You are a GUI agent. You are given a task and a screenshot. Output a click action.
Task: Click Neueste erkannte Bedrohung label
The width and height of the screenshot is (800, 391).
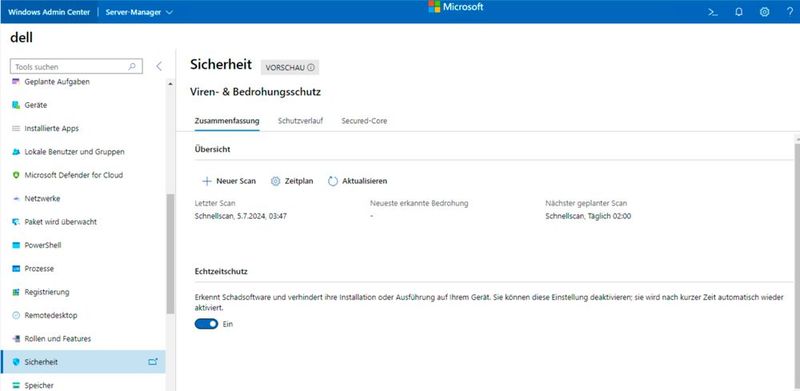tap(419, 203)
